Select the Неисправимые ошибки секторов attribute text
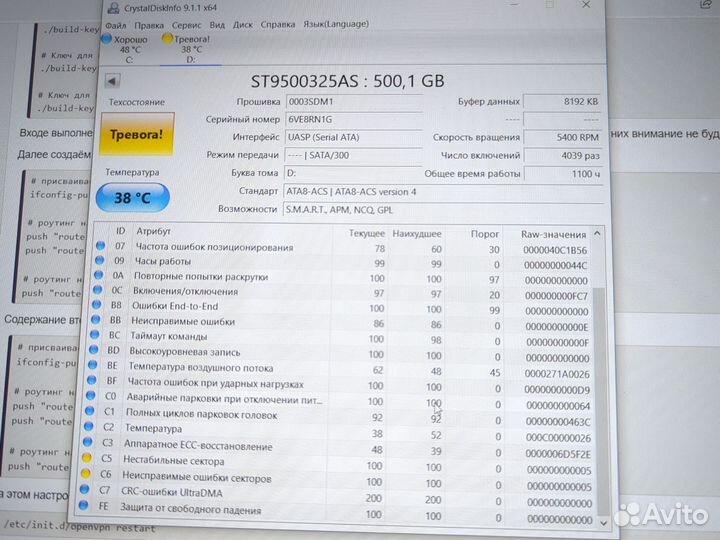This screenshot has height=540, width=720. [x=197, y=478]
